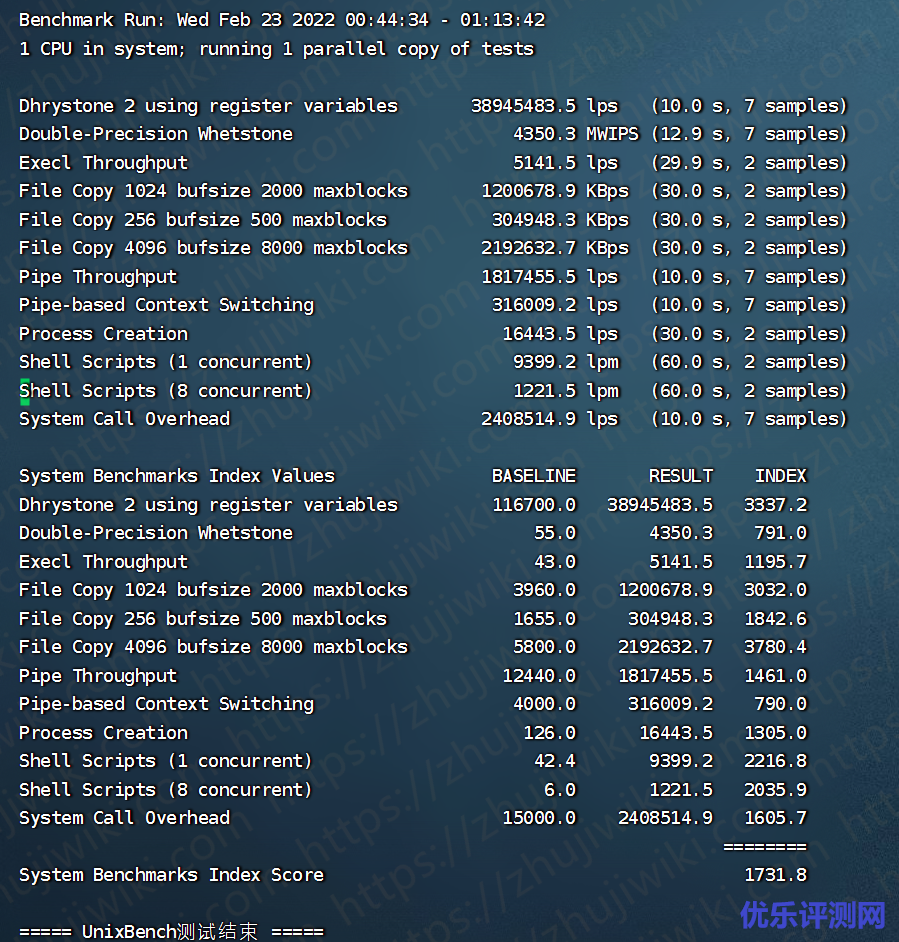The image size is (899, 942).
Task: Click the 304948.3 KBps File Copy value
Action: coord(560,220)
